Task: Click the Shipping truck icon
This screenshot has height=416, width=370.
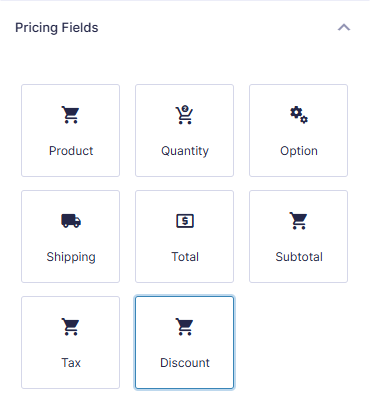Action: coord(71,221)
